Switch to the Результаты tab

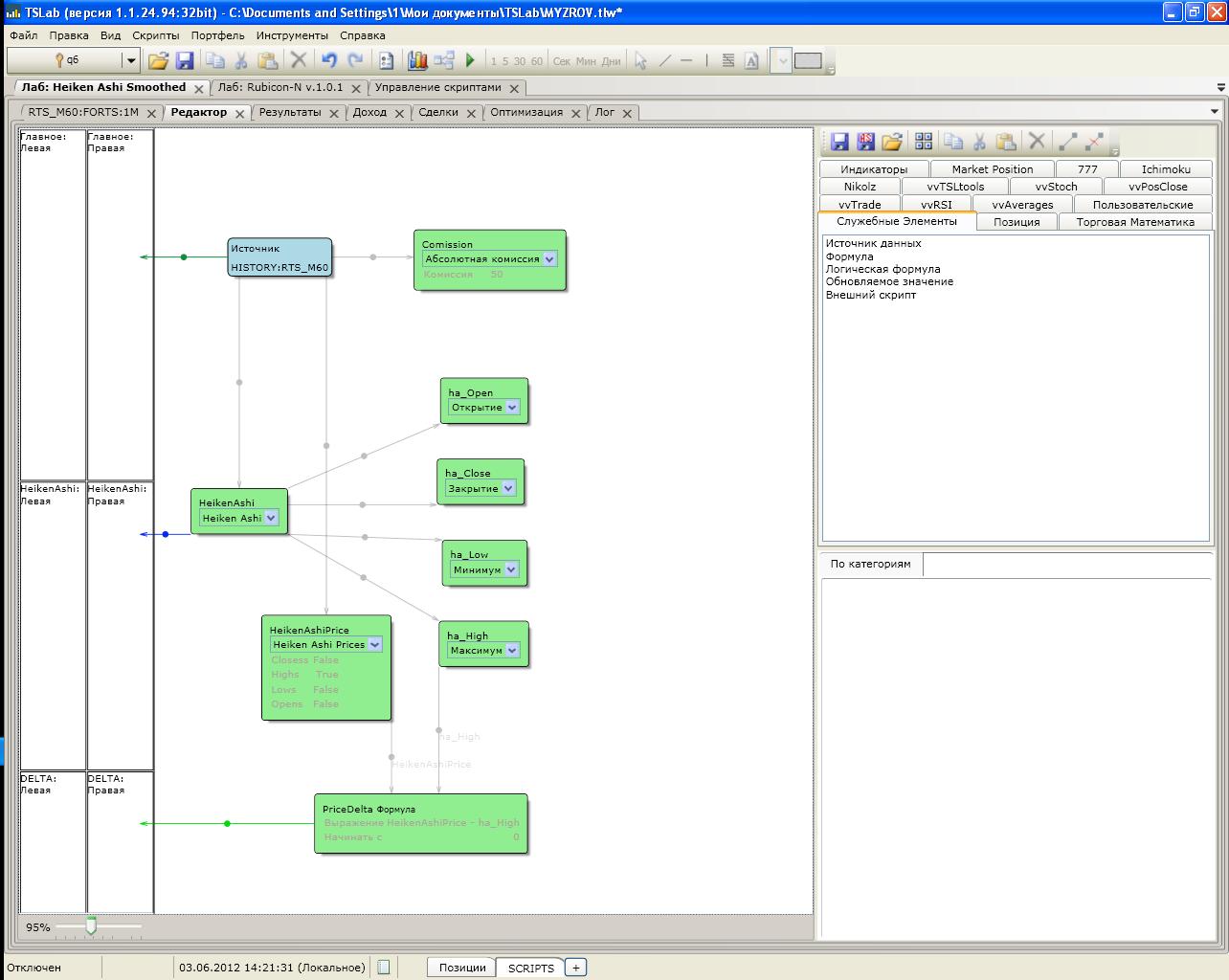coord(290,112)
